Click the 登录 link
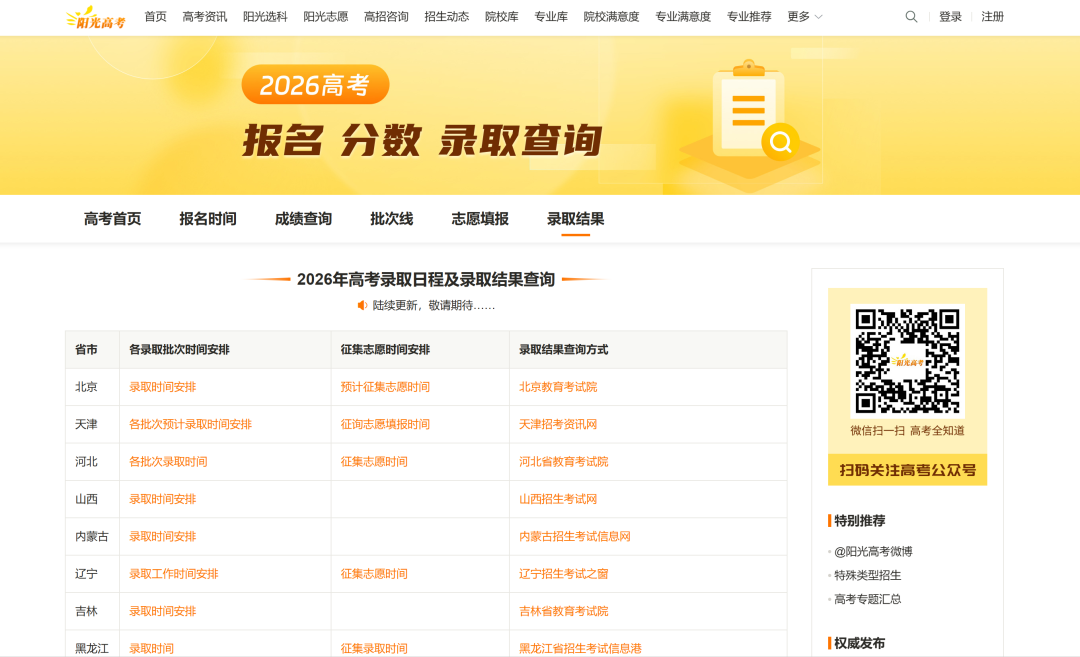1080x657 pixels. click(x=951, y=17)
